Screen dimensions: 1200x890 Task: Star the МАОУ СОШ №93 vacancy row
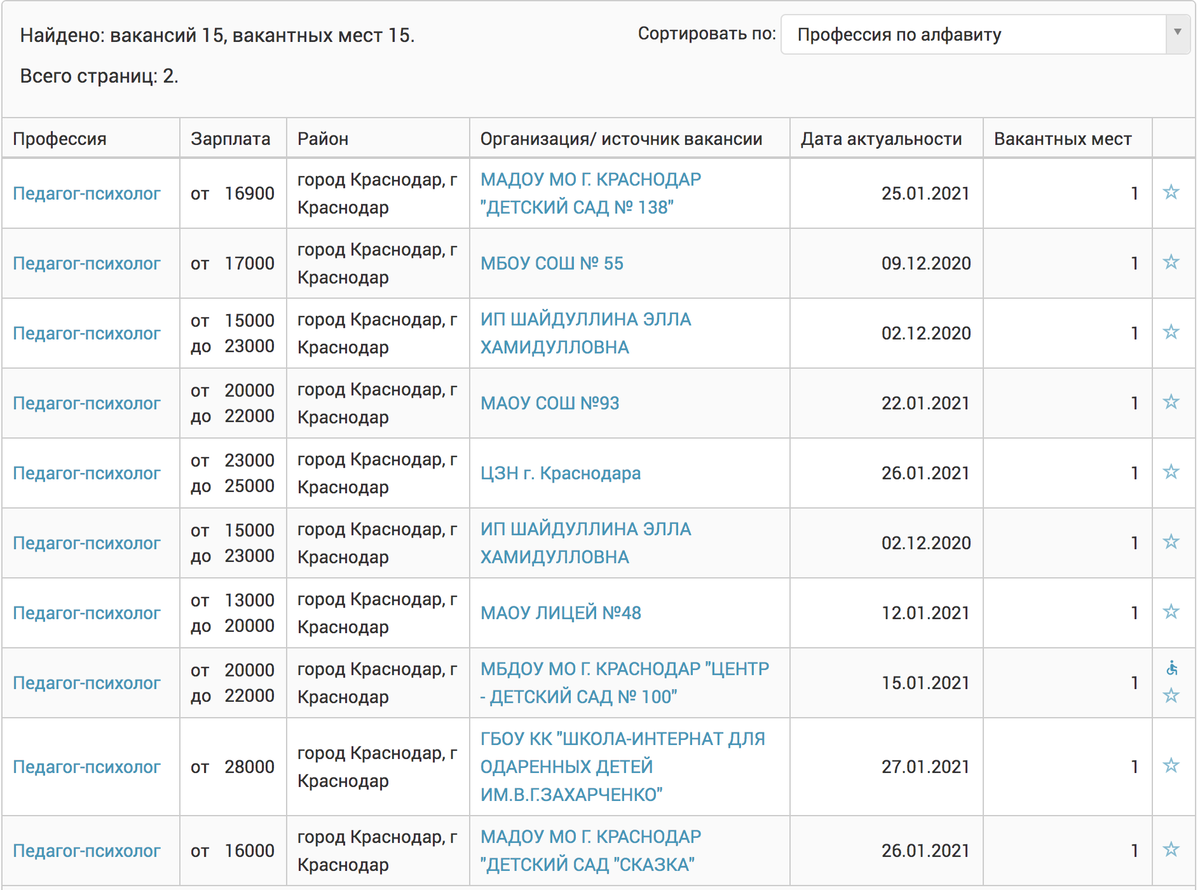pos(1173,403)
